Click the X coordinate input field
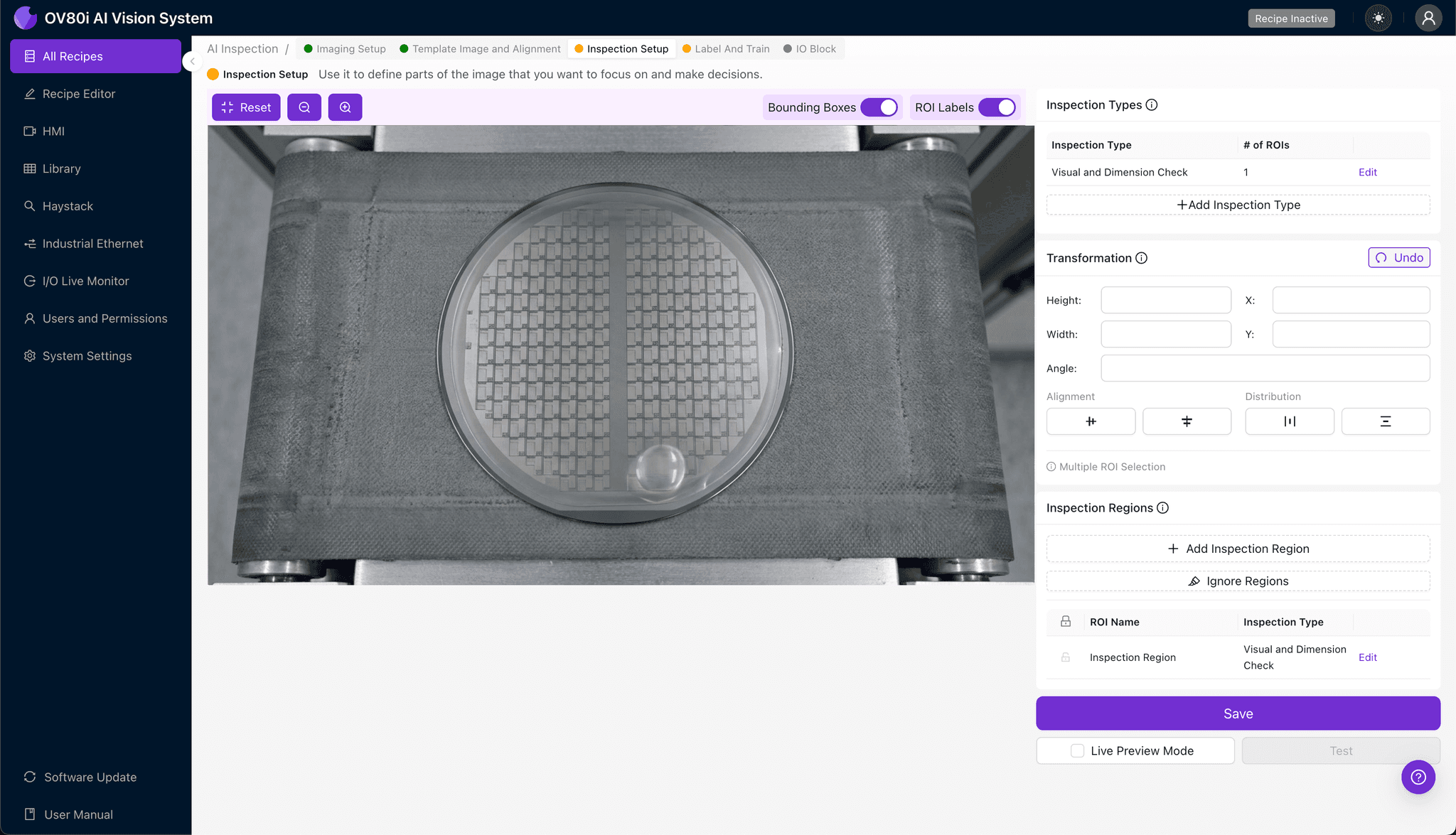This screenshot has width=1456, height=835. point(1351,300)
